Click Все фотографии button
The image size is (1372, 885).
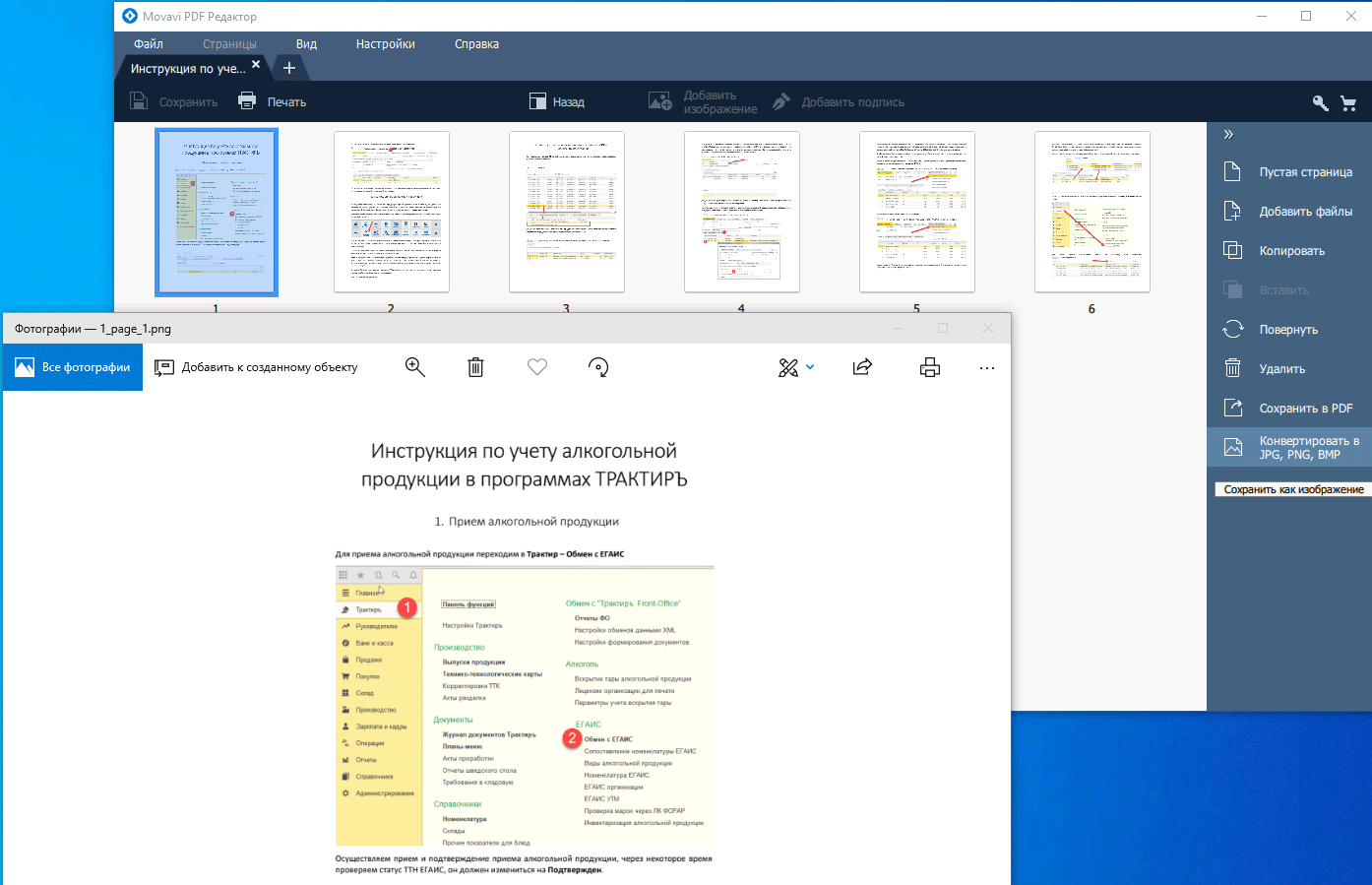(73, 367)
